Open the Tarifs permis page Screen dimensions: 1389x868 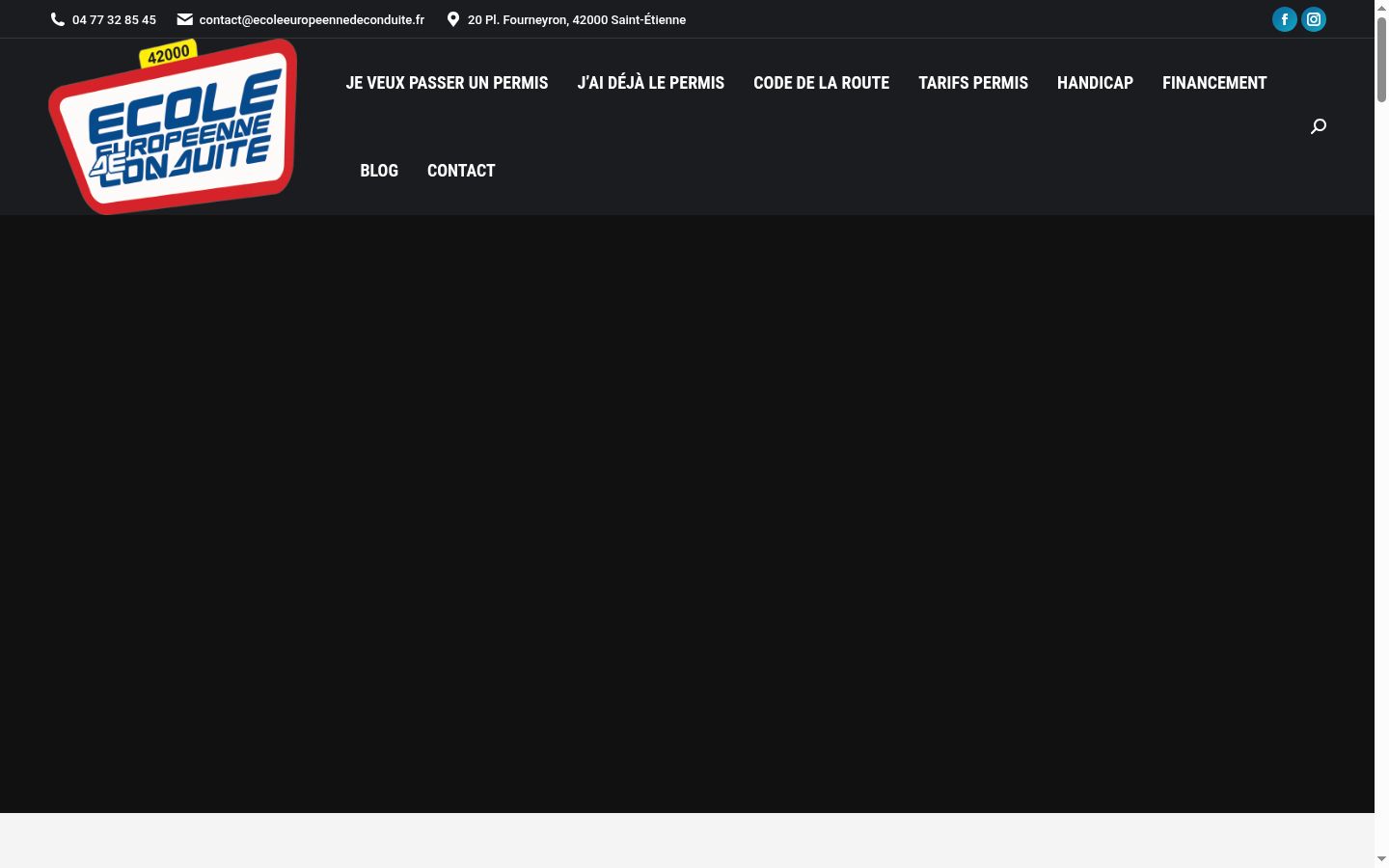pyautogui.click(x=973, y=83)
